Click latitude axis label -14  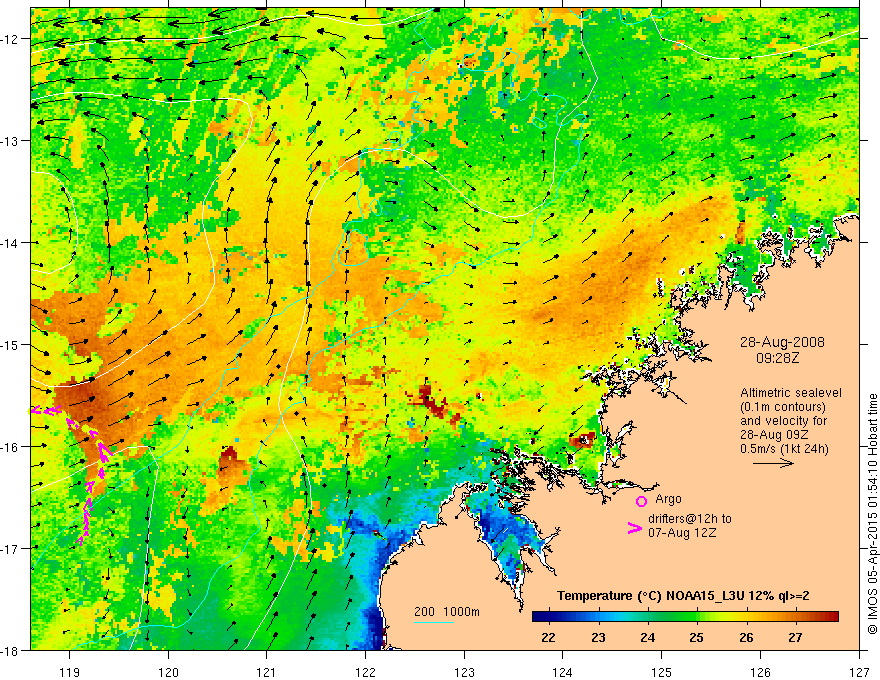[11, 243]
